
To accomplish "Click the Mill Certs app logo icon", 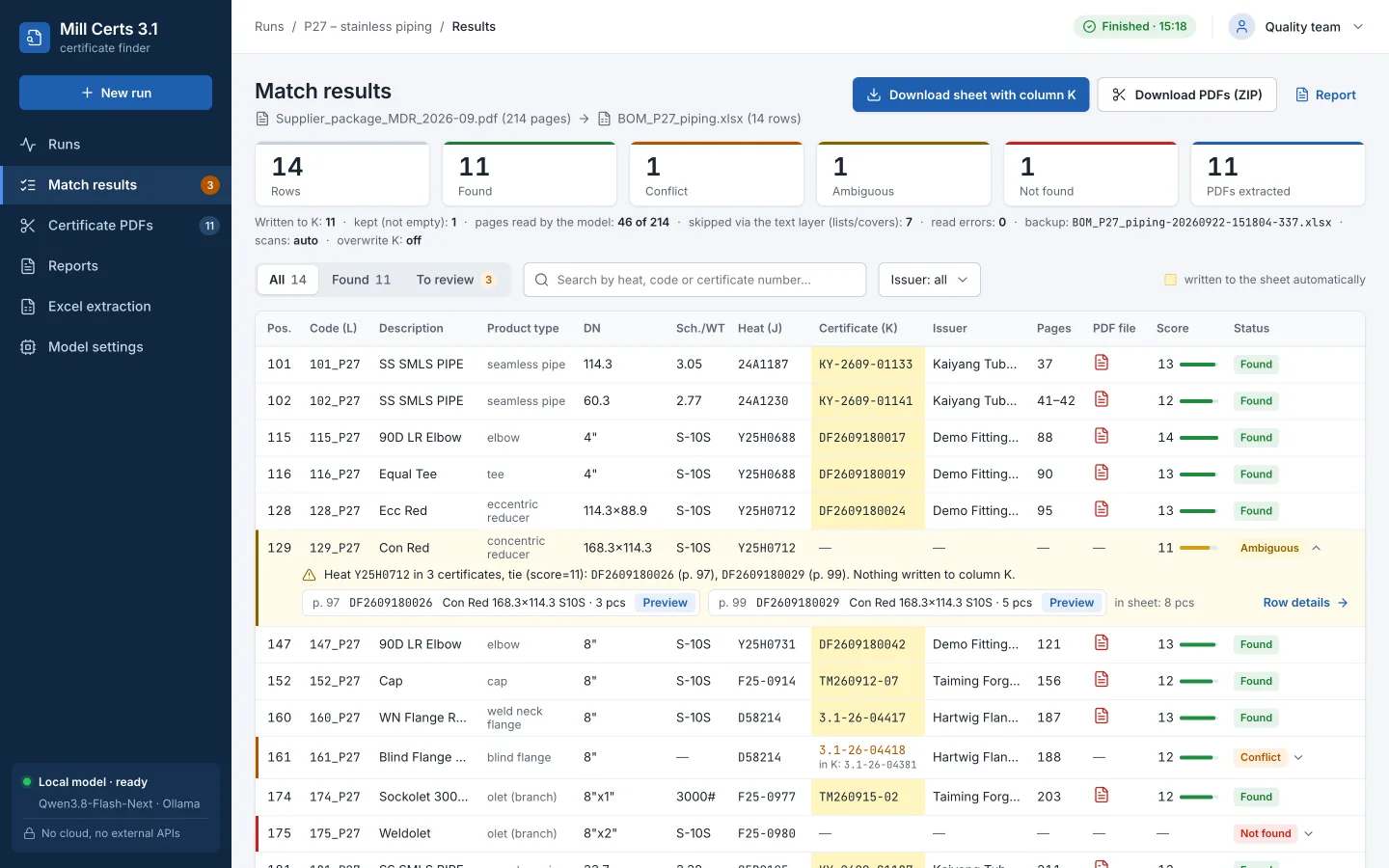I will [x=35, y=38].
